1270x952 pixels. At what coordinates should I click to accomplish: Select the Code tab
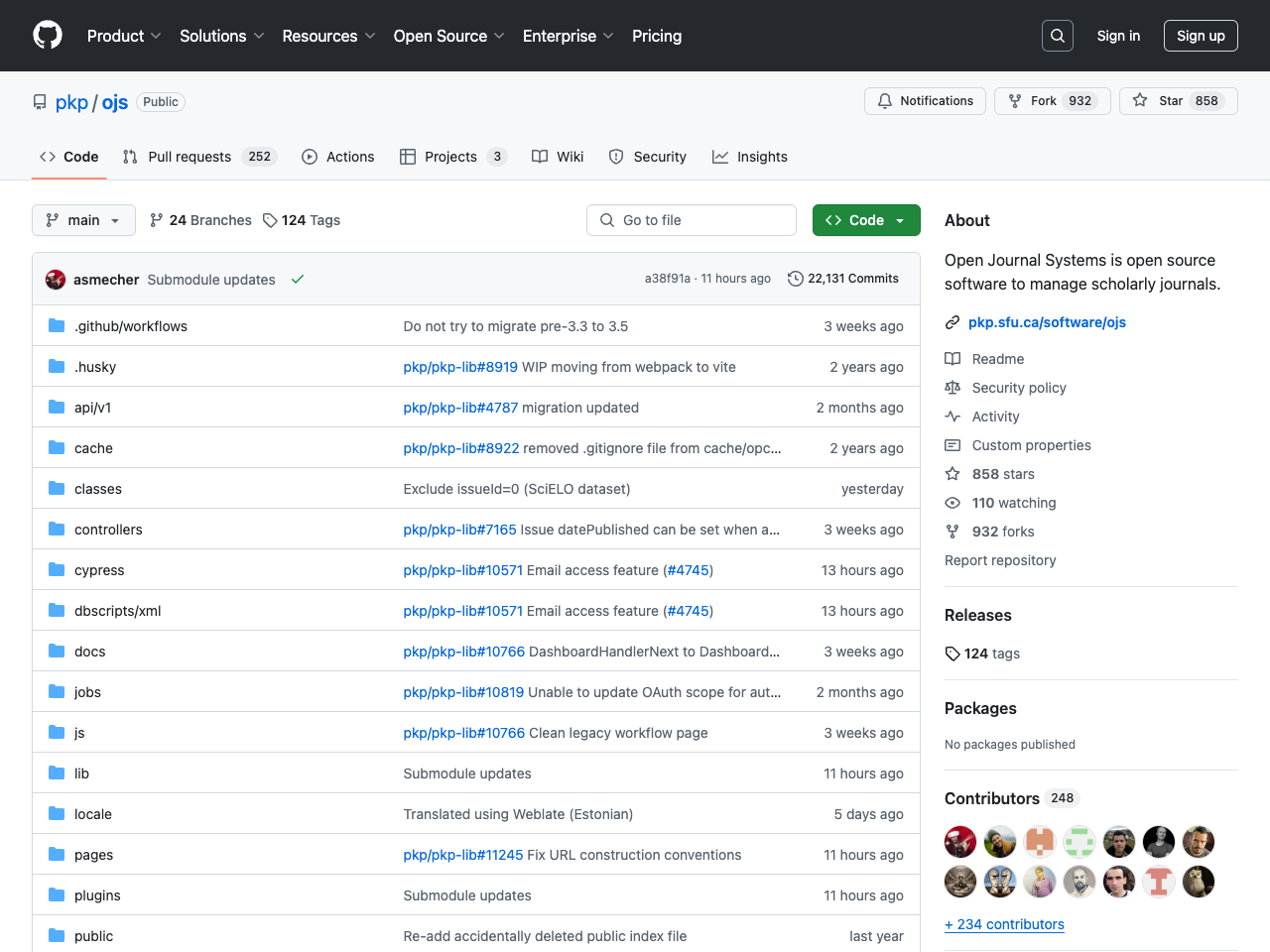[69, 157]
